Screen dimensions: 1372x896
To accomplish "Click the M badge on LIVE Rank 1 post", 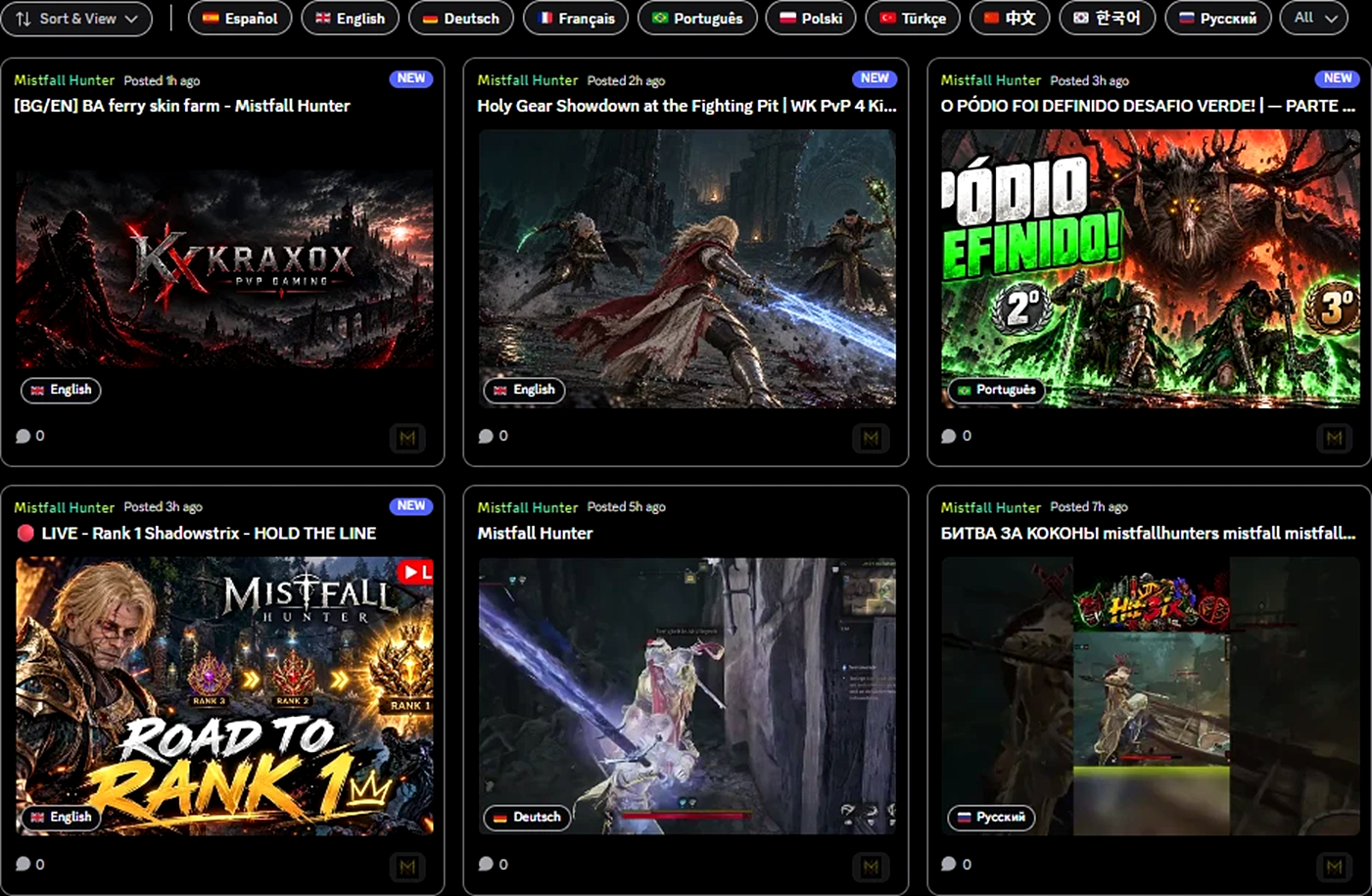I will pos(407,867).
